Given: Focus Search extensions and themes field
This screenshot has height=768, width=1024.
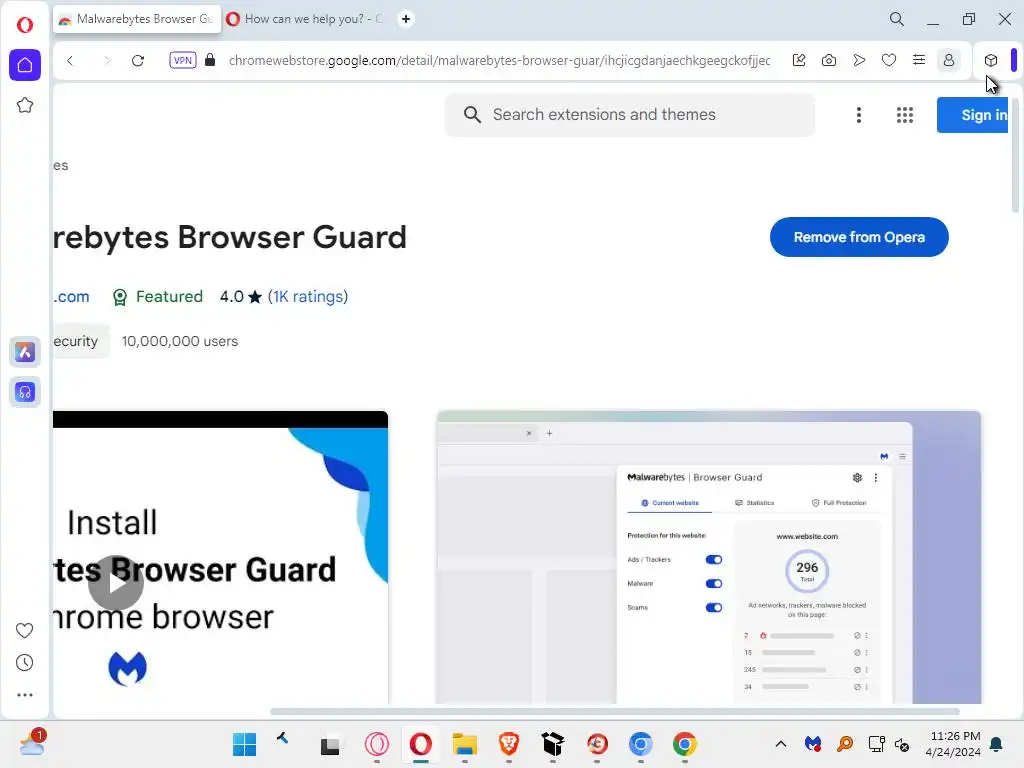Looking at the screenshot, I should pos(630,115).
